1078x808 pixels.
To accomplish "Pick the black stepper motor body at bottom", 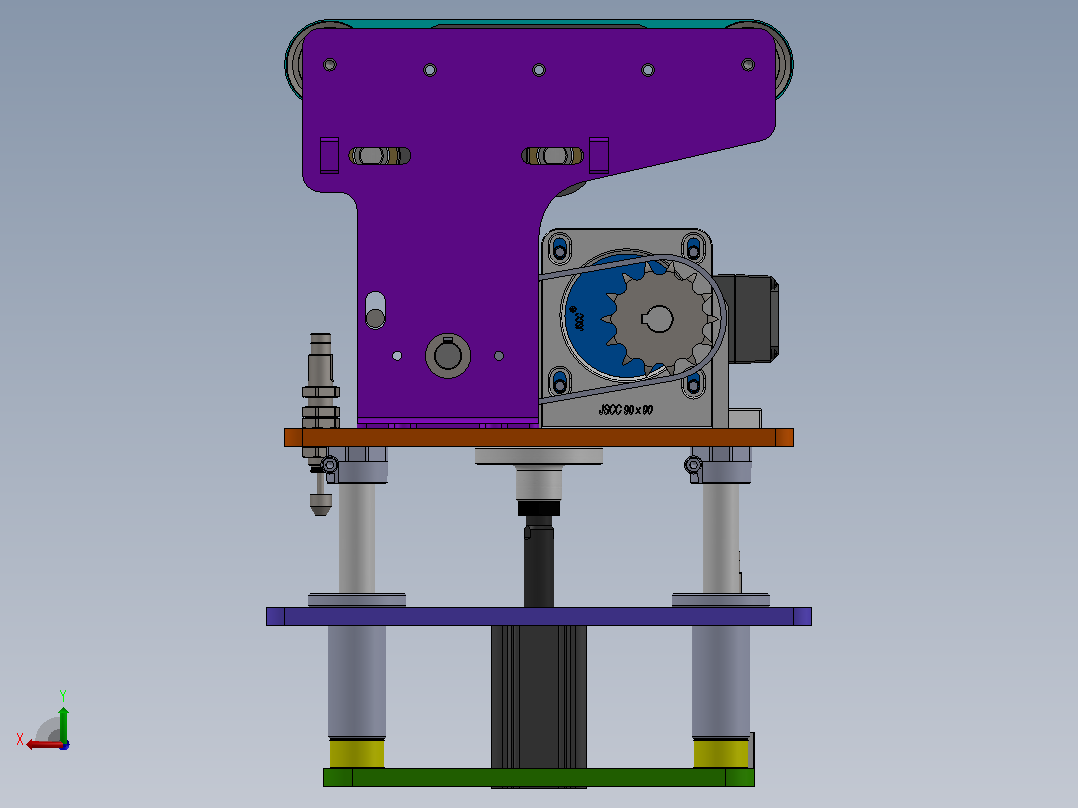I will point(539,696).
